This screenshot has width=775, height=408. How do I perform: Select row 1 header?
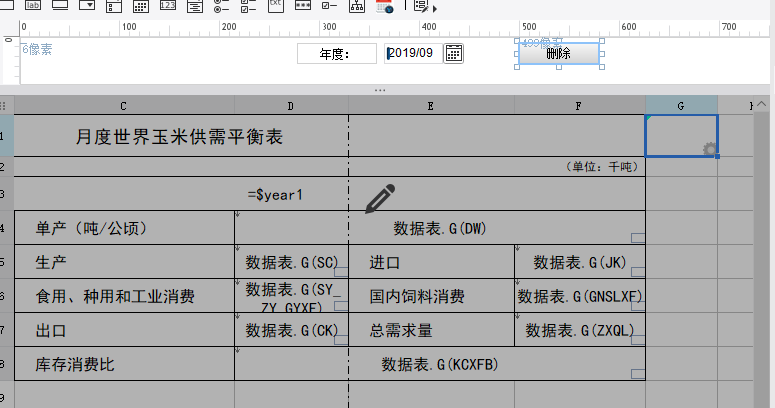[6, 136]
